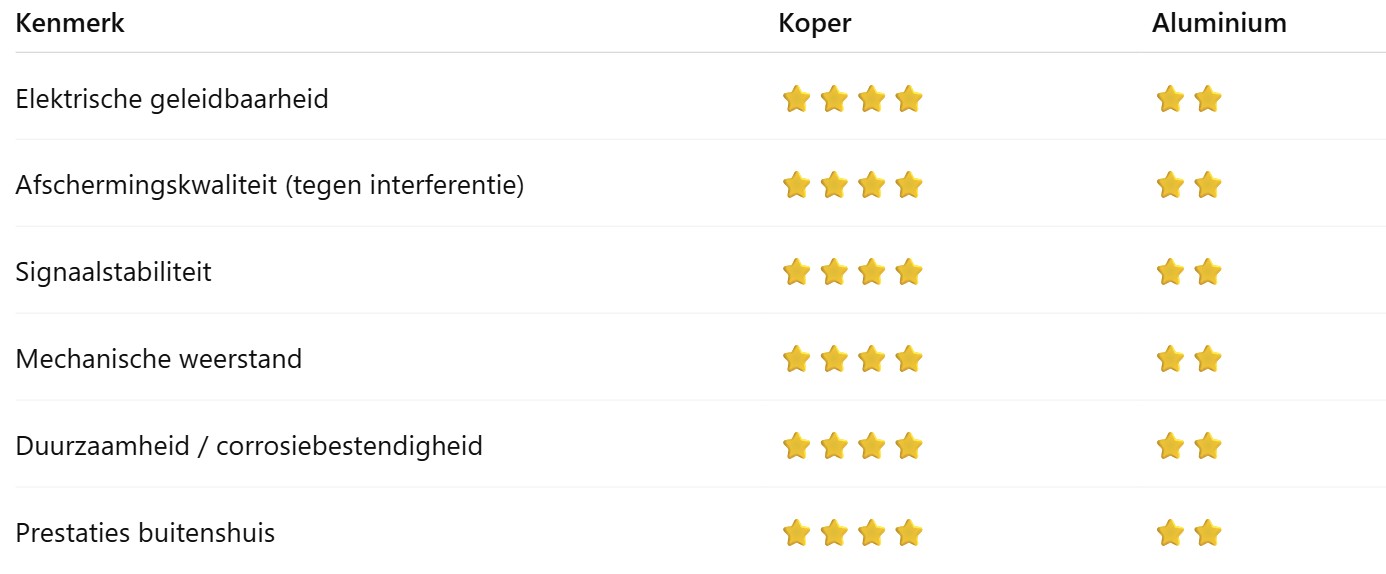Select the Afschermingskwaliteit (tegen interferentie) label
Screen dimensions: 1386x574
(x=269, y=185)
